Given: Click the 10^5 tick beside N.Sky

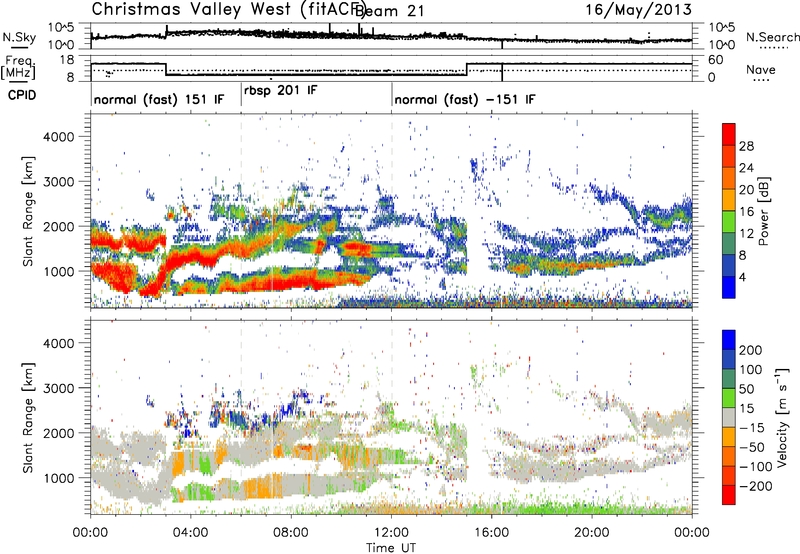Looking at the screenshot, I should (61, 28).
